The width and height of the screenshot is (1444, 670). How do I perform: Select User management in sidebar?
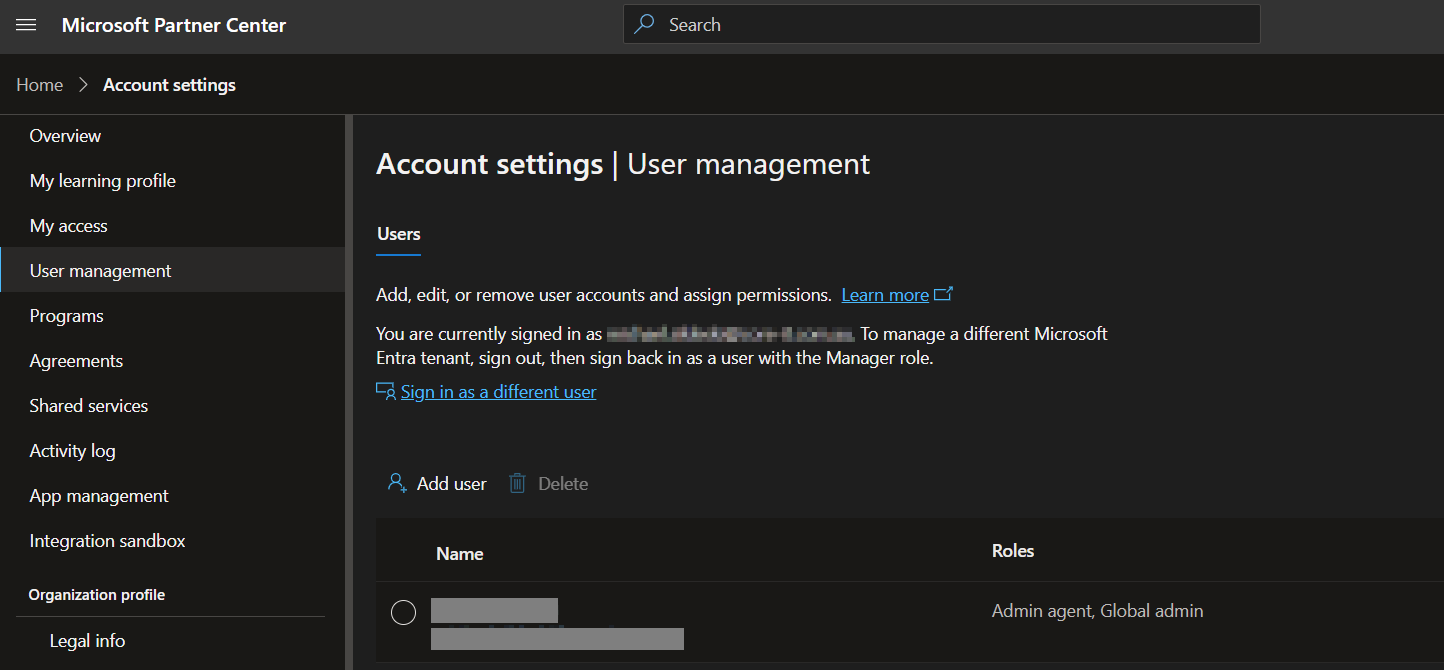coord(172,270)
